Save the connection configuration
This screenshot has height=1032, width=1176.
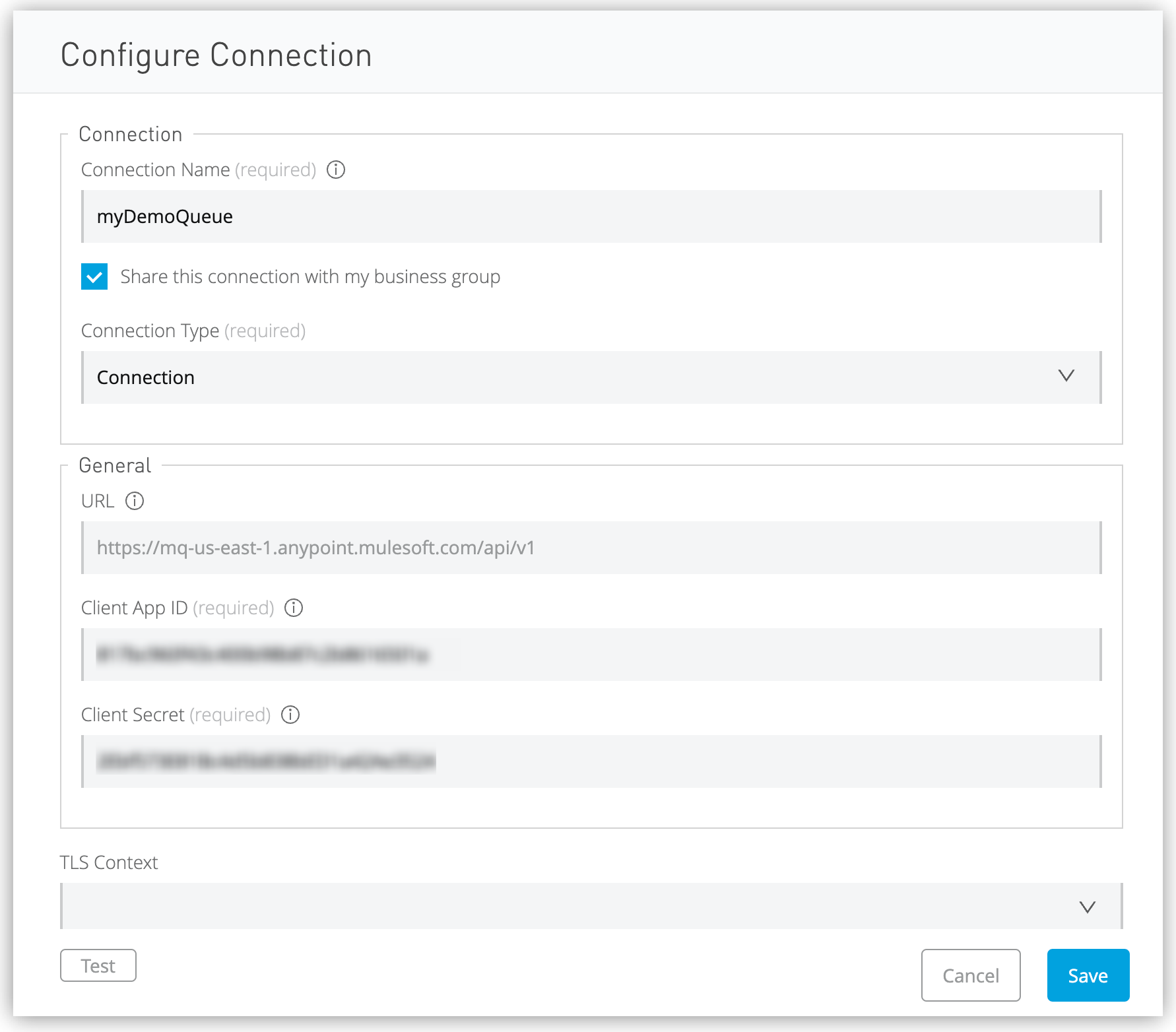coord(1088,975)
